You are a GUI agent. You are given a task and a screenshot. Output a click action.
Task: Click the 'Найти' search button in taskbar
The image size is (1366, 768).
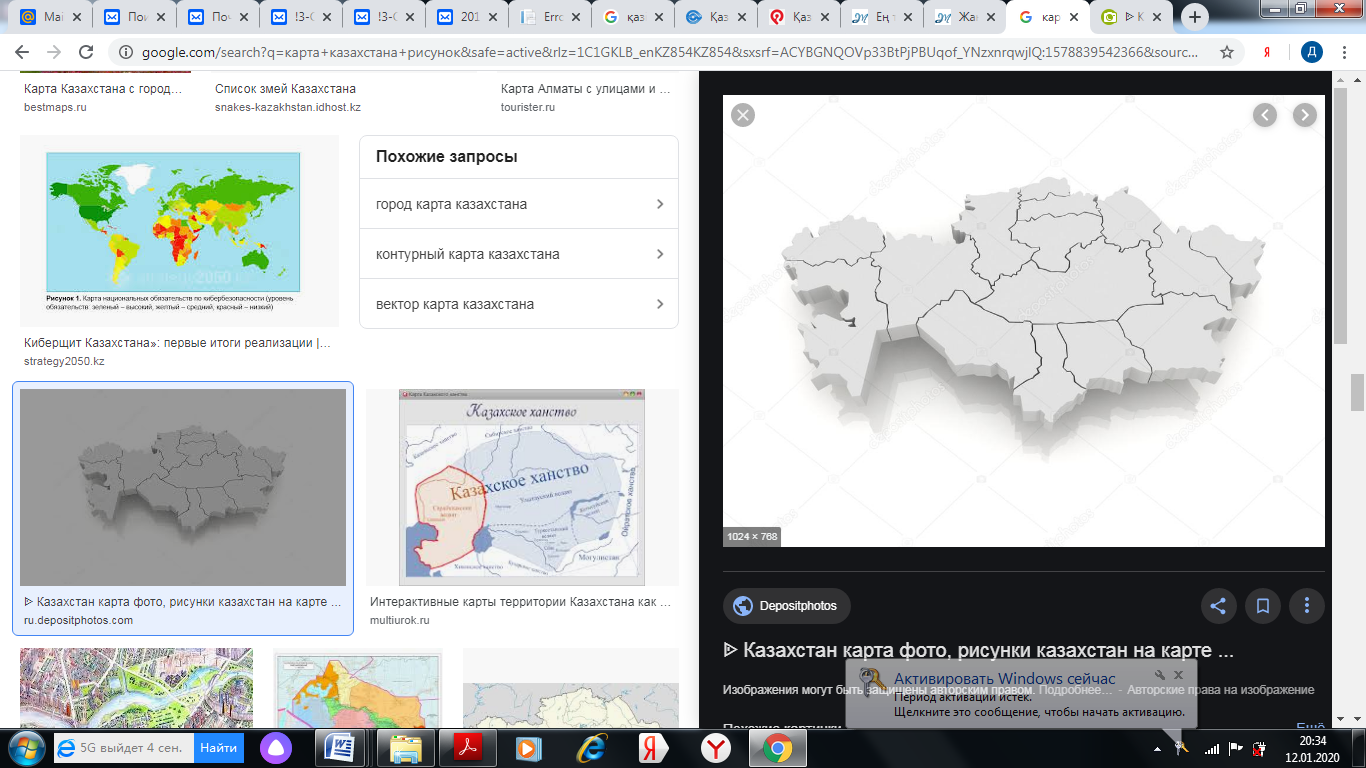tap(218, 747)
